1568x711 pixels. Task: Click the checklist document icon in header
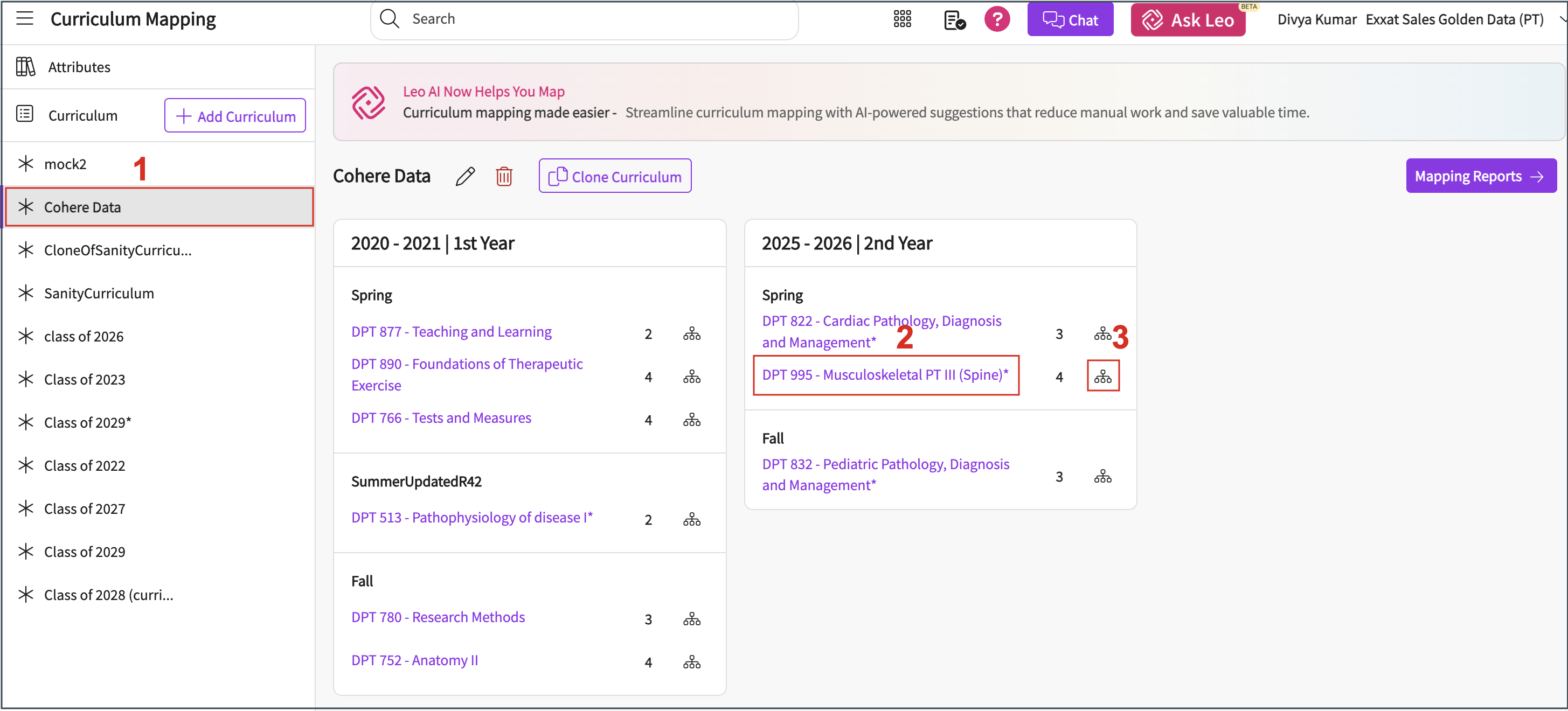(x=954, y=20)
